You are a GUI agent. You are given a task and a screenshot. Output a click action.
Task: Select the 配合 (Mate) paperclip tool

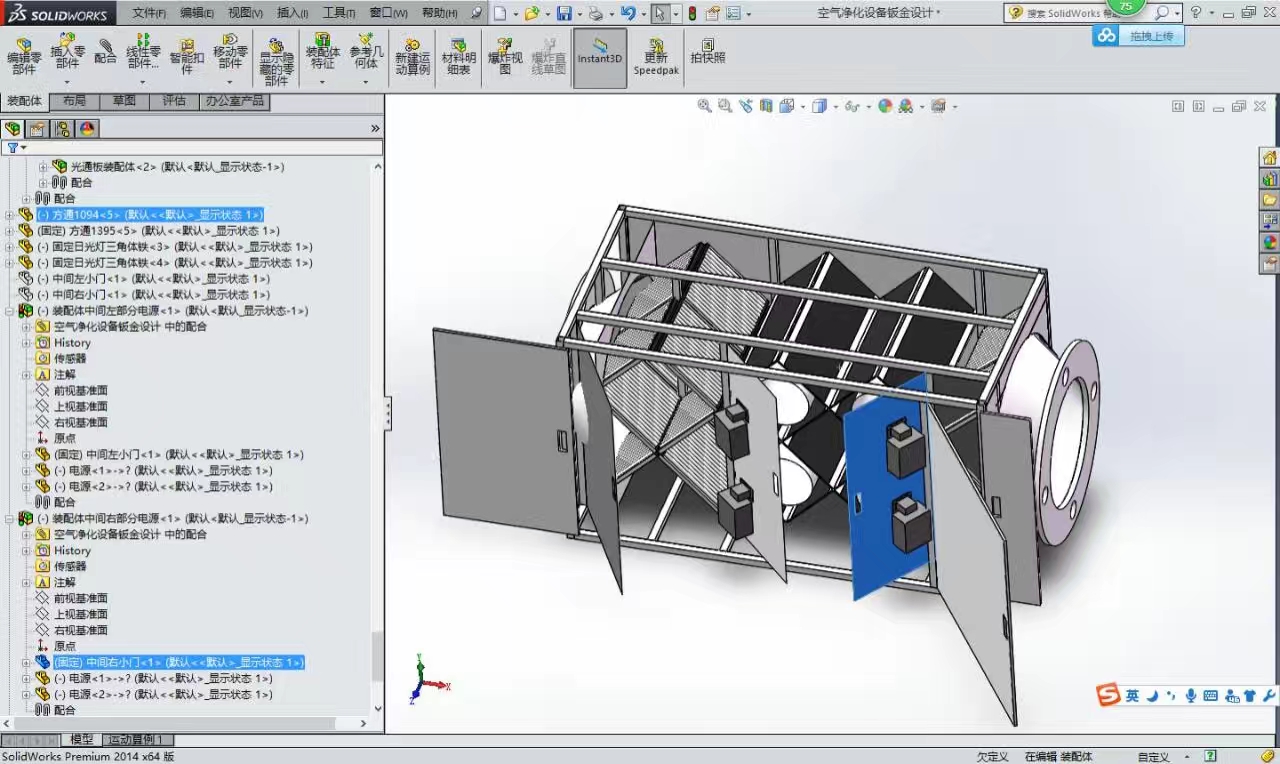(105, 52)
